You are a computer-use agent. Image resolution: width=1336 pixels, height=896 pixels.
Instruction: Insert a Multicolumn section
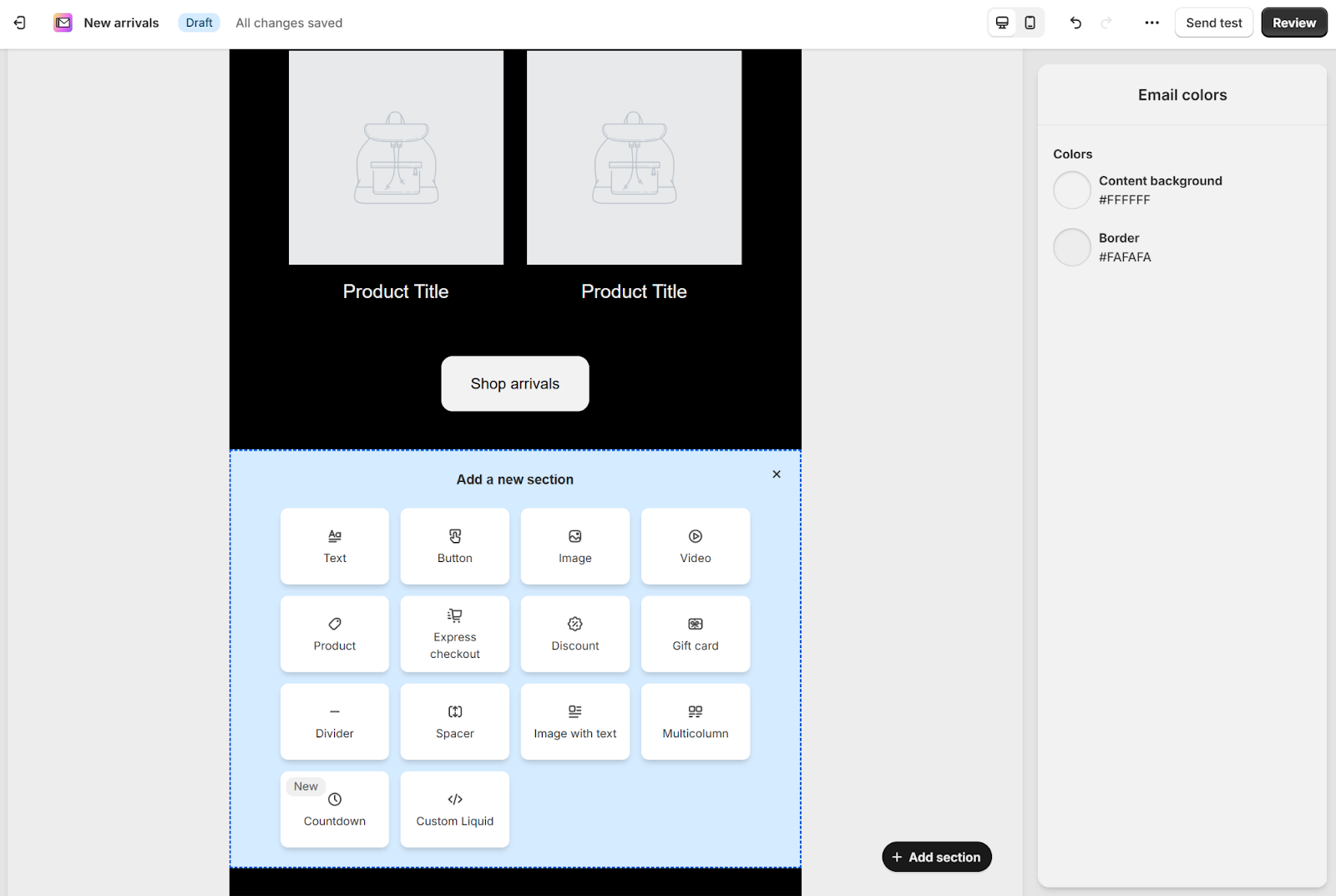pos(695,721)
